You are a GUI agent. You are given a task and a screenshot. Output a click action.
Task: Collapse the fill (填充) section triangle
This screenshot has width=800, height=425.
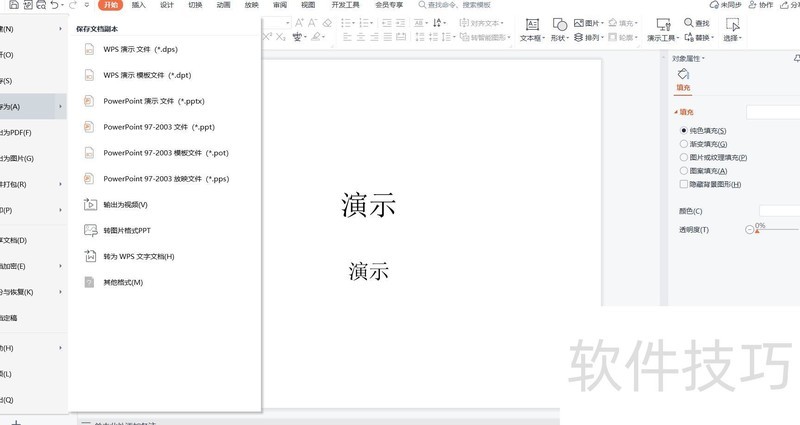676,112
